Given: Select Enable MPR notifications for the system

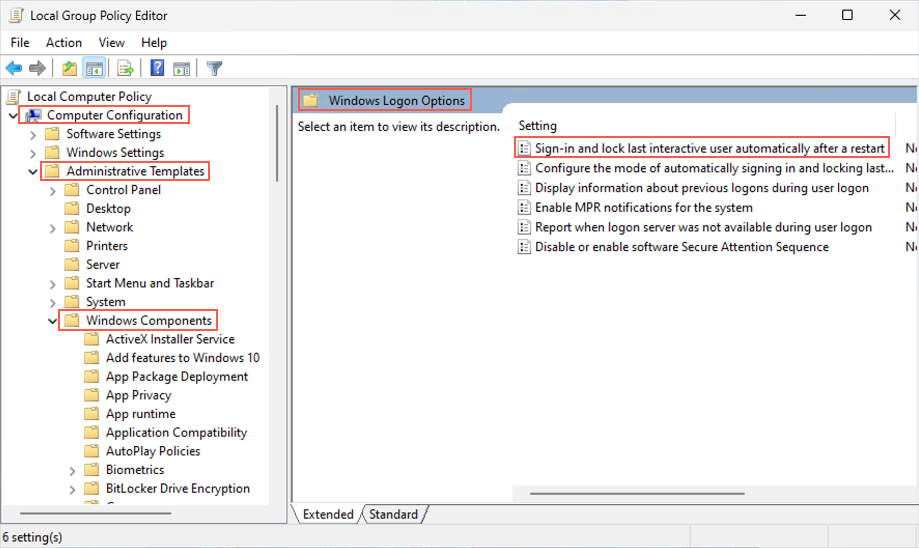Looking at the screenshot, I should [x=644, y=207].
